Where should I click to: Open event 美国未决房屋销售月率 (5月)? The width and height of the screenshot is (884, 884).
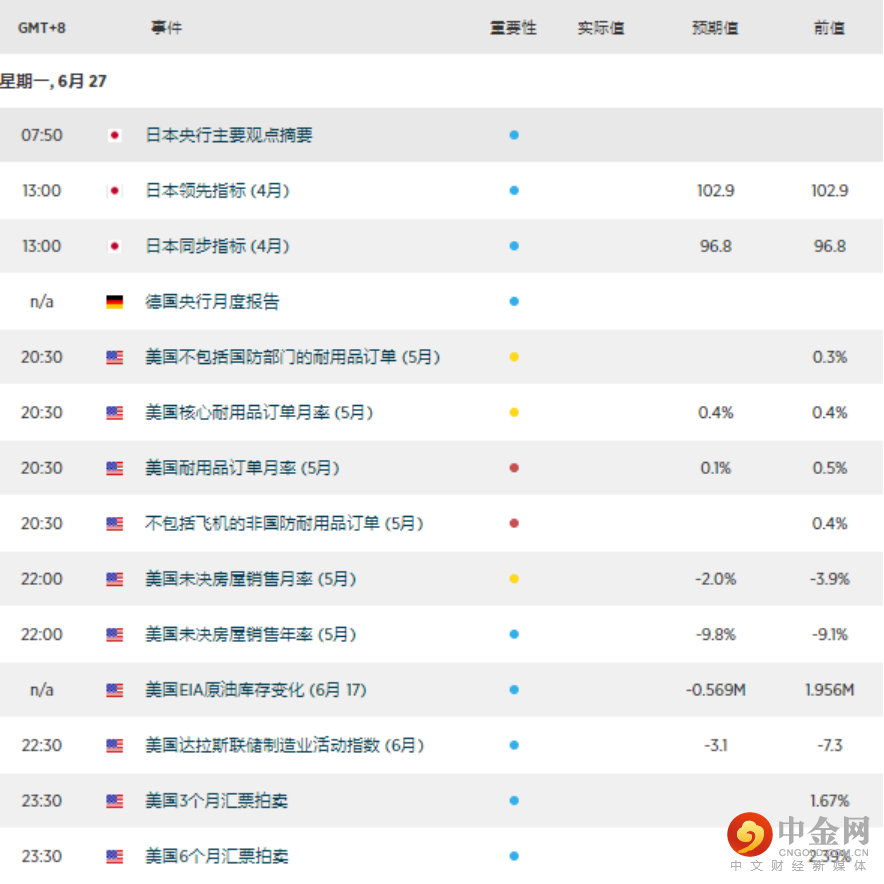pyautogui.click(x=251, y=579)
